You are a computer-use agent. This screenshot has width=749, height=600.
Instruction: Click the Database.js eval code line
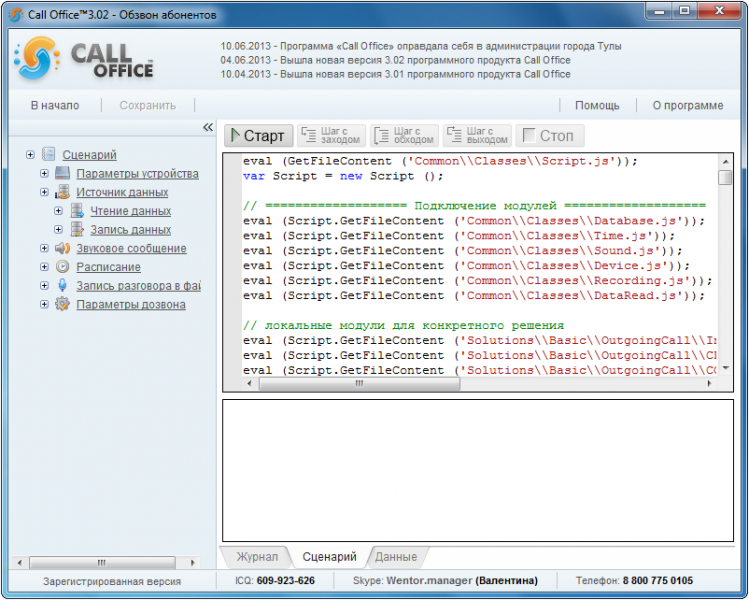point(474,221)
